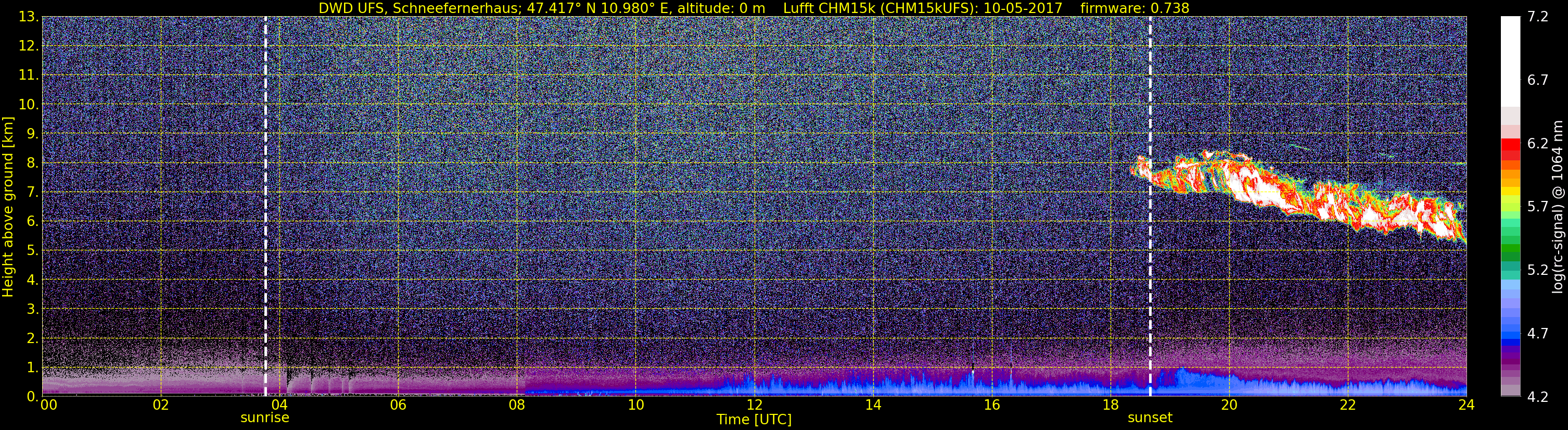The image size is (1568, 430).
Task: Click the time axis tick label '24'
Action: (1467, 405)
